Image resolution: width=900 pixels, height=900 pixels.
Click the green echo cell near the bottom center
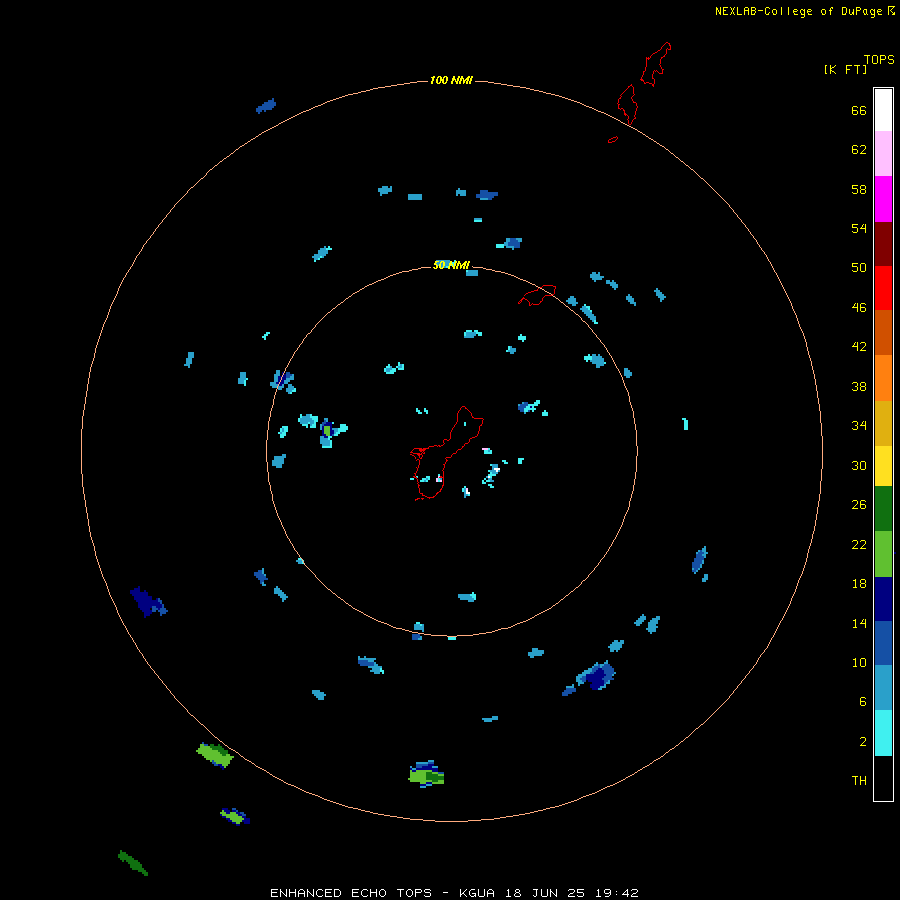coord(426,774)
